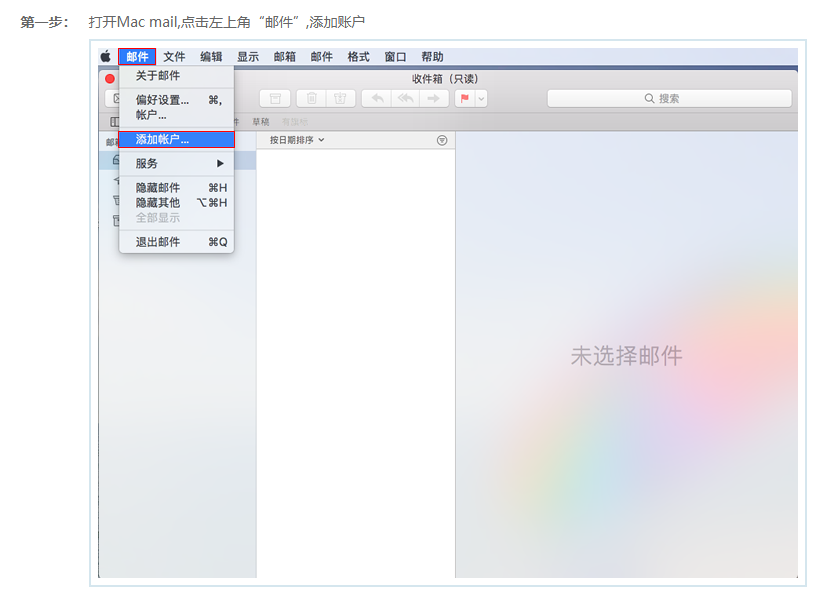Image resolution: width=820 pixels, height=604 pixels.
Task: Open the 帮助 menu
Action: click(432, 56)
